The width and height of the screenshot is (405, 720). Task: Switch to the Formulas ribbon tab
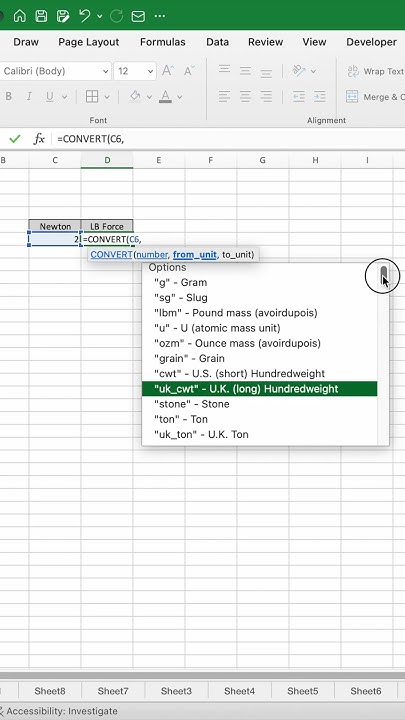tap(163, 42)
